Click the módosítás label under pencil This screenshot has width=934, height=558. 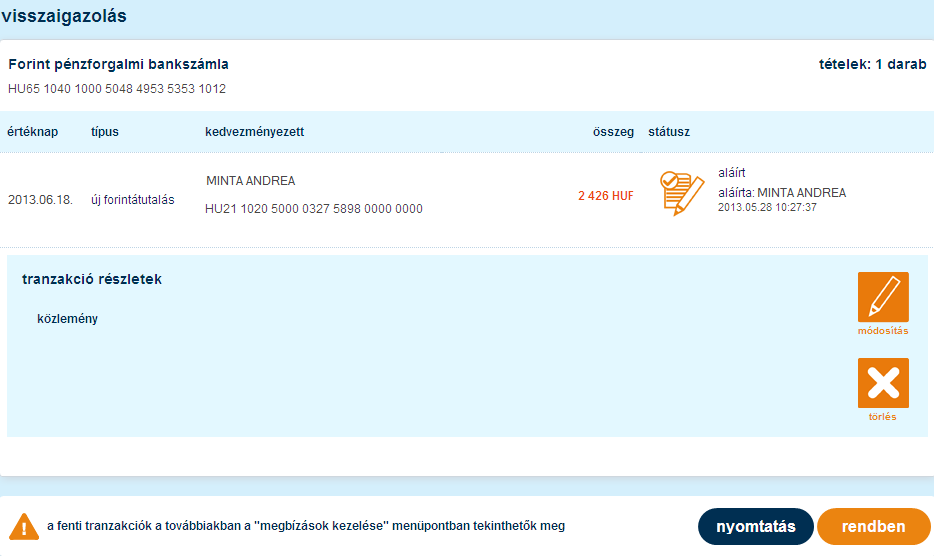(x=883, y=331)
